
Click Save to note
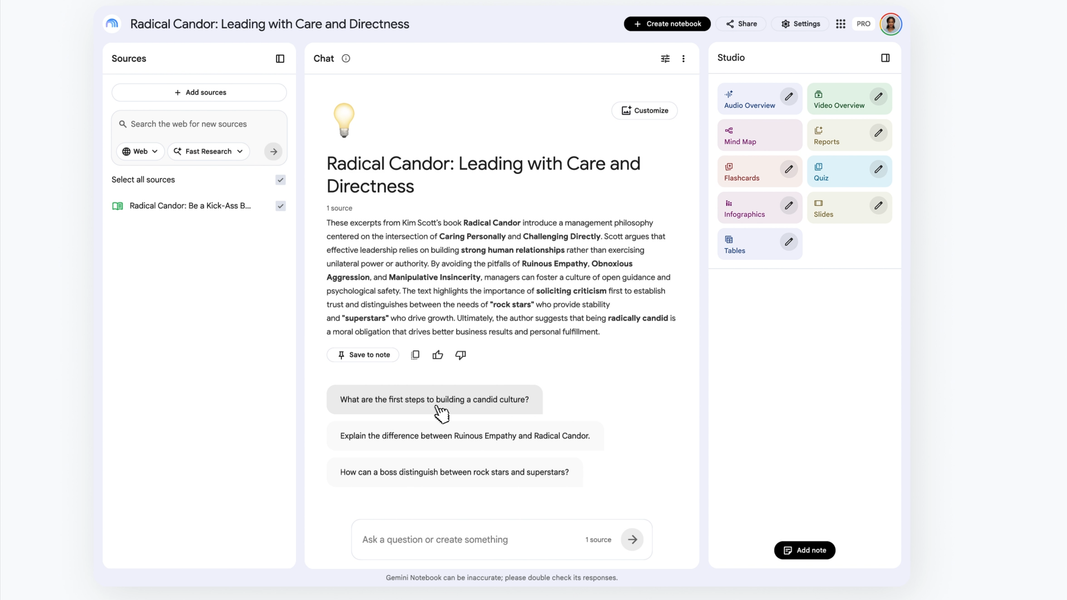click(363, 354)
